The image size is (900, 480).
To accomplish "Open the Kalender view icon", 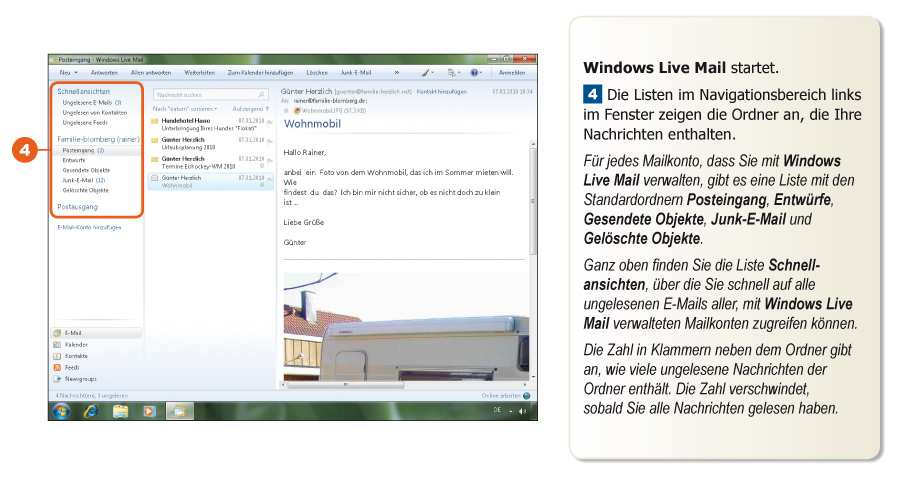I will [x=56, y=344].
